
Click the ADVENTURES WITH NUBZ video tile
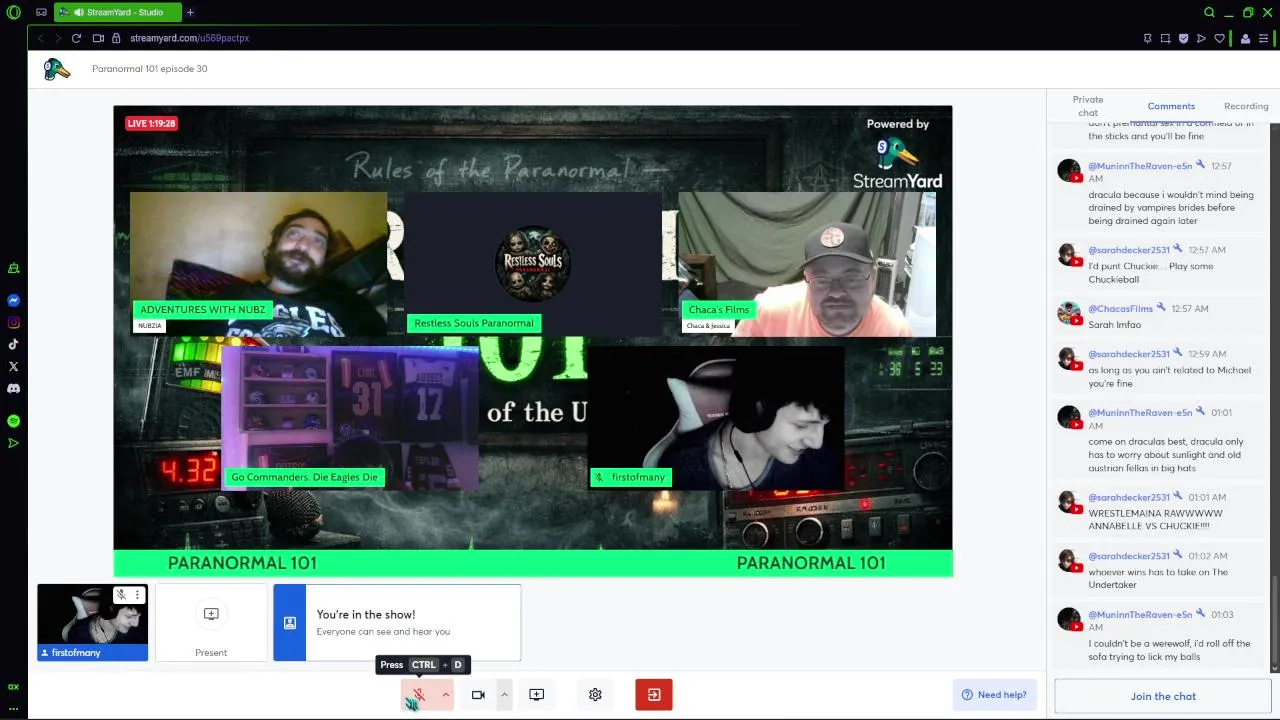[x=258, y=264]
